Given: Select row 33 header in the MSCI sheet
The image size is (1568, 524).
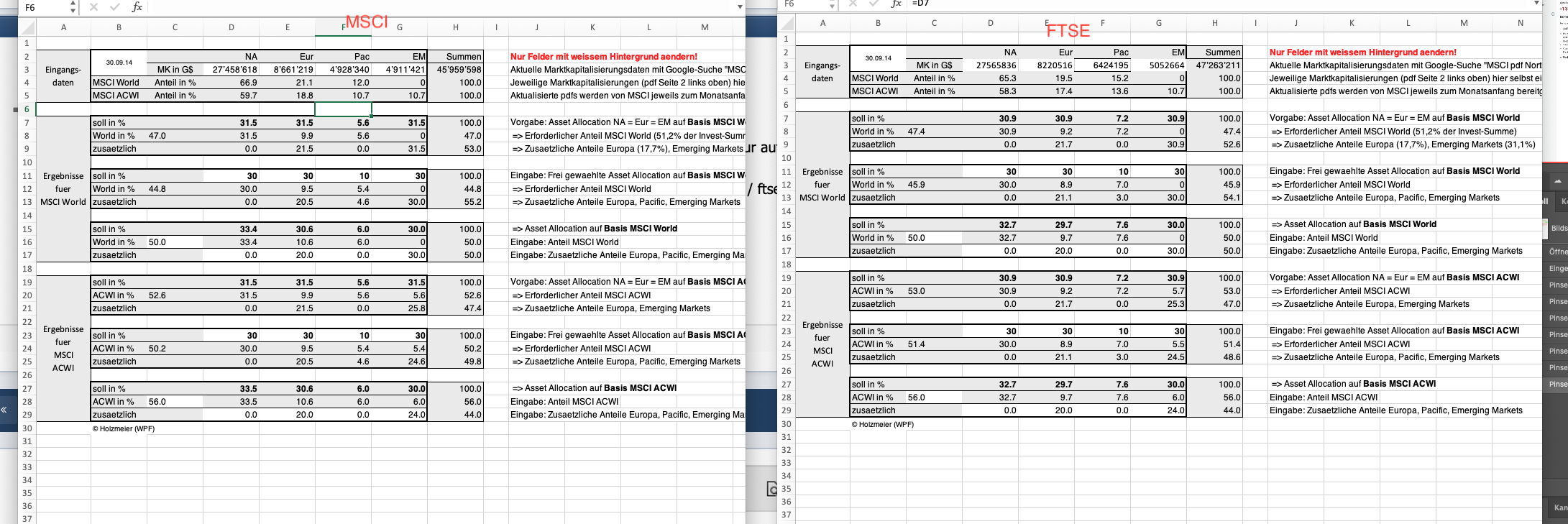Looking at the screenshot, I should click(27, 467).
